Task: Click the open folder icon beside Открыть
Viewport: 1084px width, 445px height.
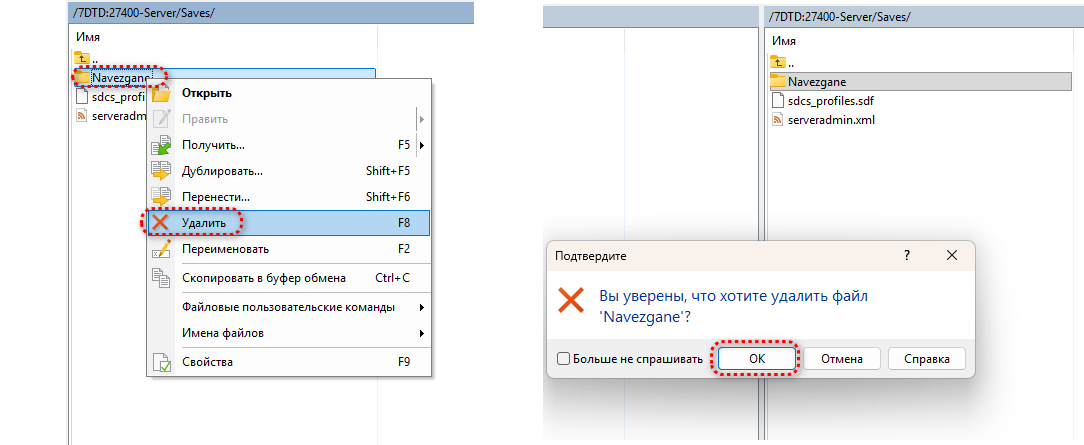Action: [160, 93]
